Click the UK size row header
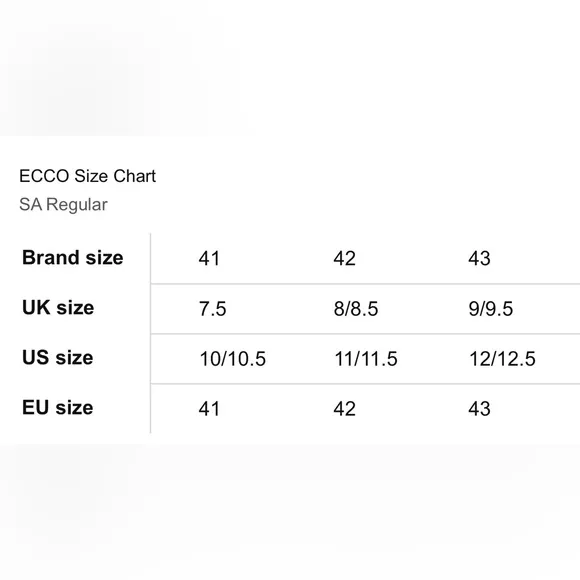 (58, 307)
